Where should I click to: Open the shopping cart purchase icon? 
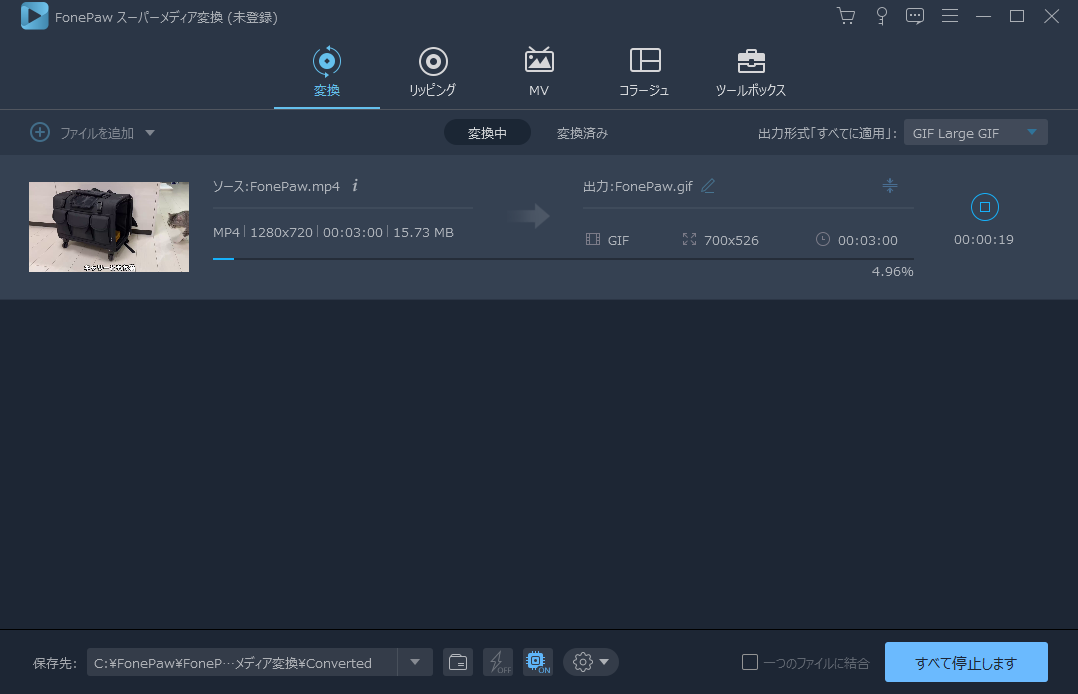846,16
